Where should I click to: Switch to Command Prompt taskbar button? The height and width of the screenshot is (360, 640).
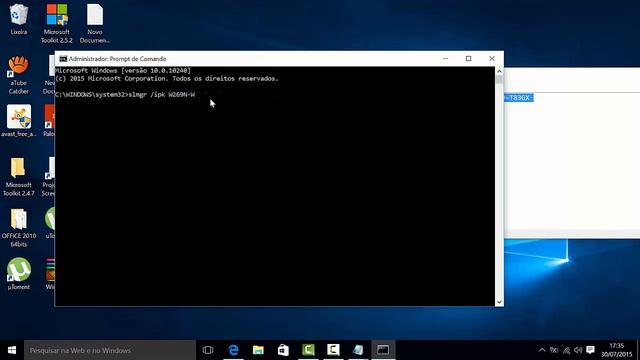383,350
